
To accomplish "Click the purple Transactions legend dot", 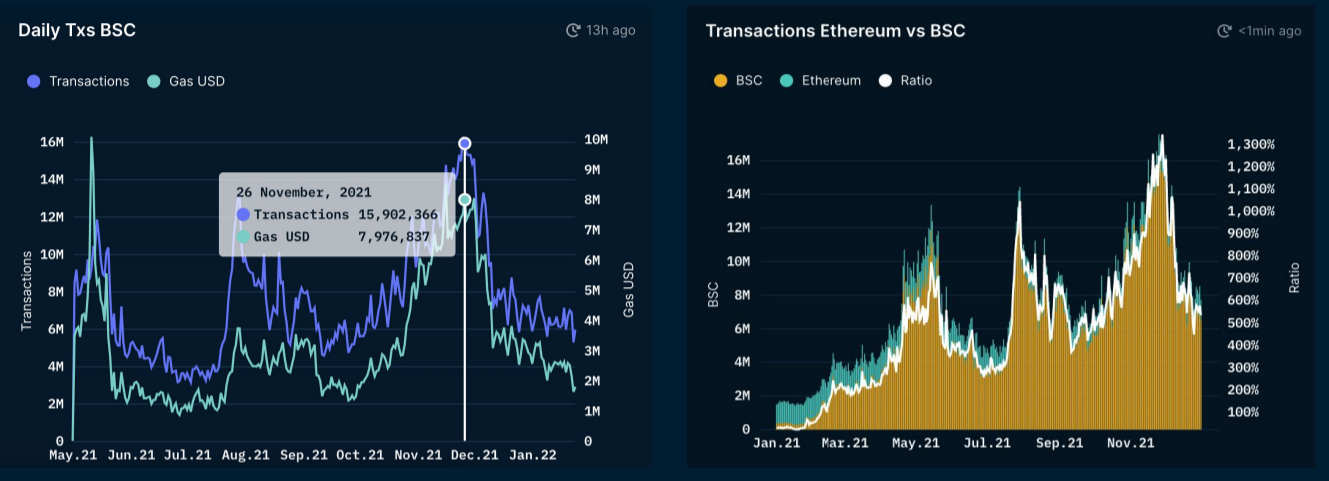I will pos(34,81).
